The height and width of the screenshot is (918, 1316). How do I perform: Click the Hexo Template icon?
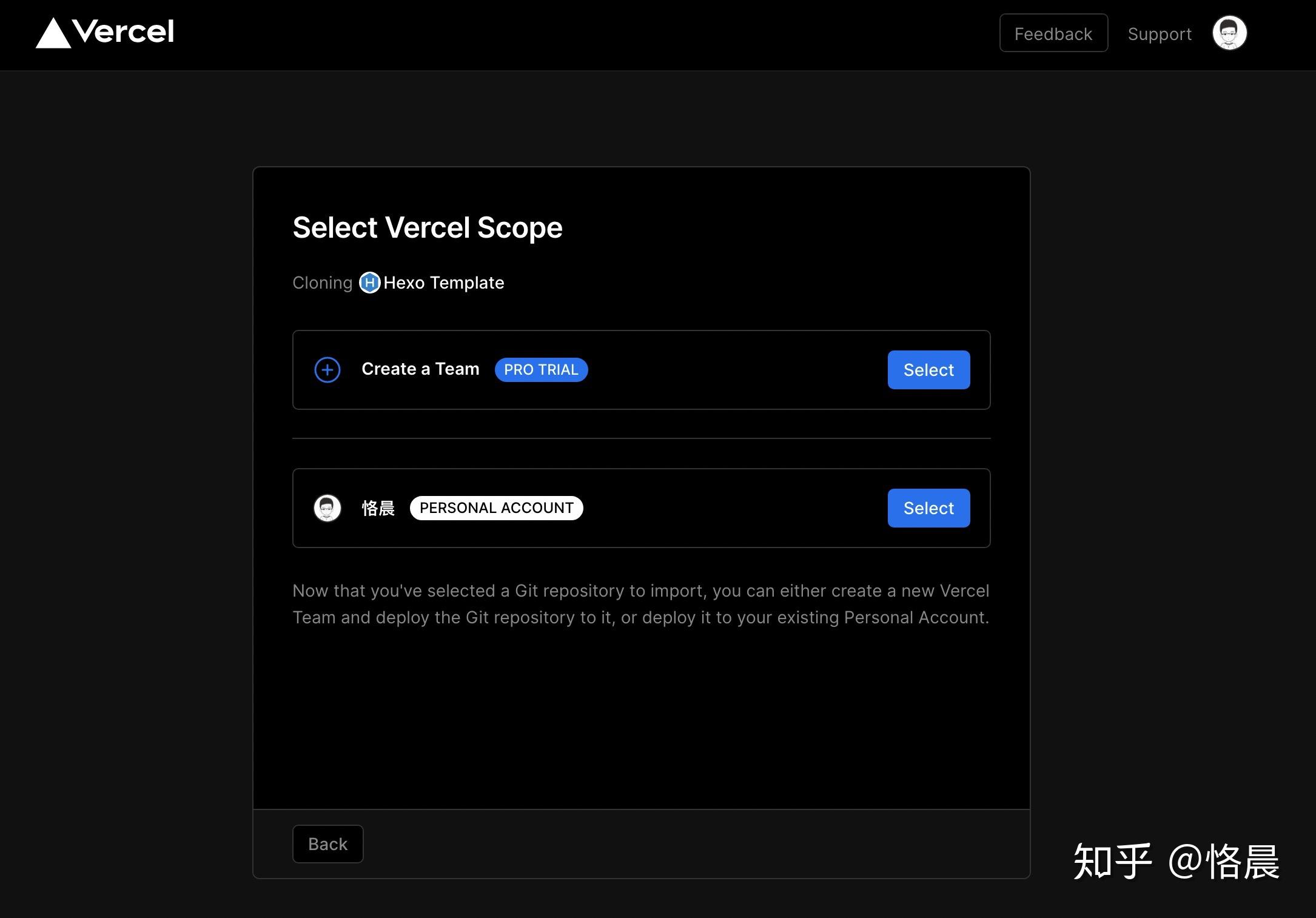(x=370, y=283)
